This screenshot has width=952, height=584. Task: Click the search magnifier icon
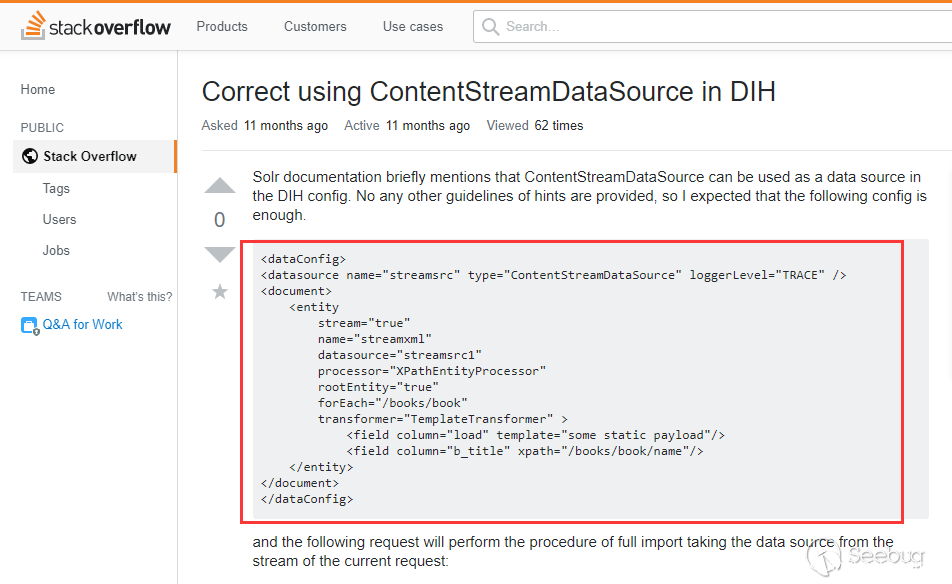(x=490, y=27)
